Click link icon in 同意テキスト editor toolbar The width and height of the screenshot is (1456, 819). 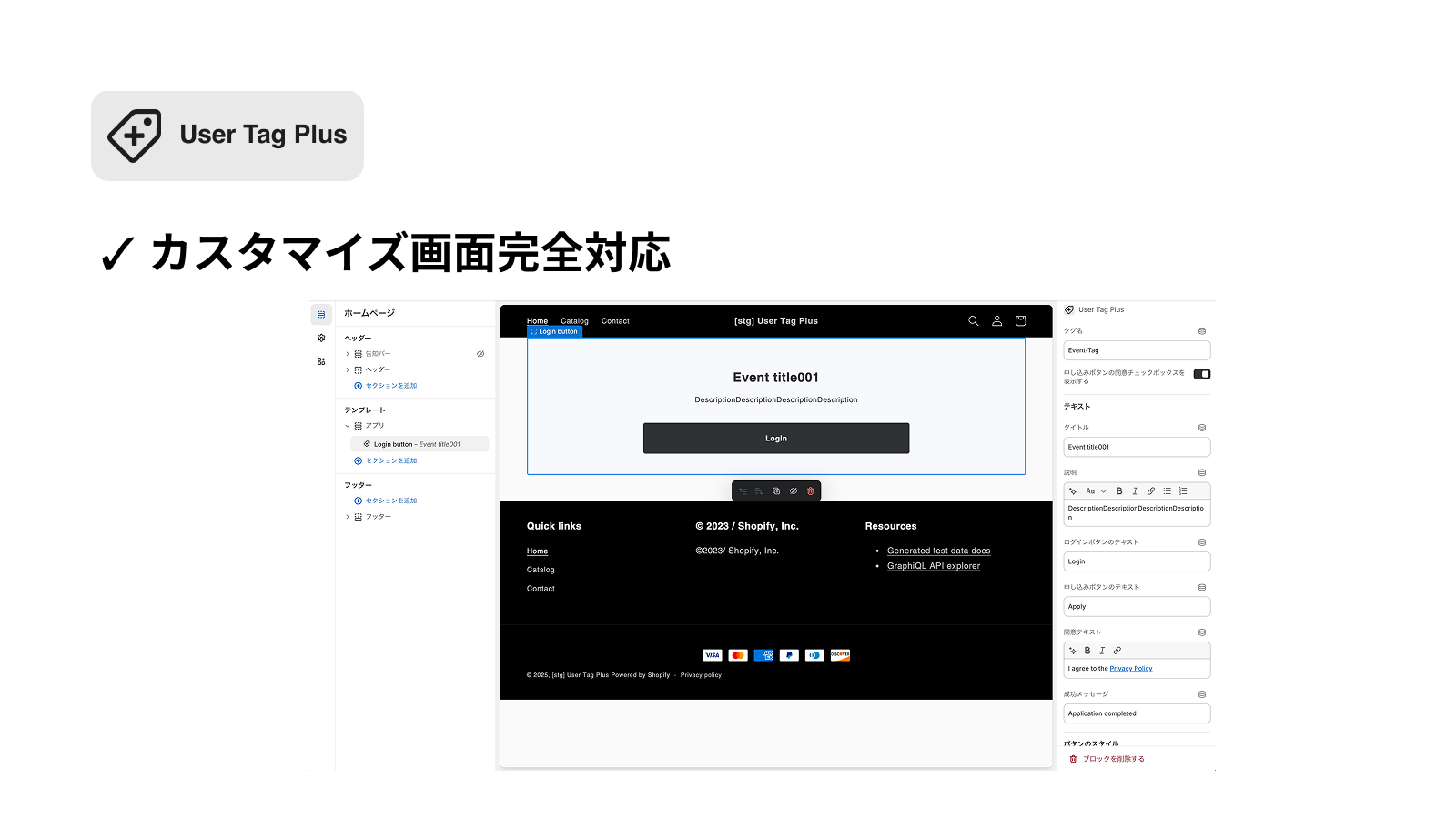(1117, 651)
